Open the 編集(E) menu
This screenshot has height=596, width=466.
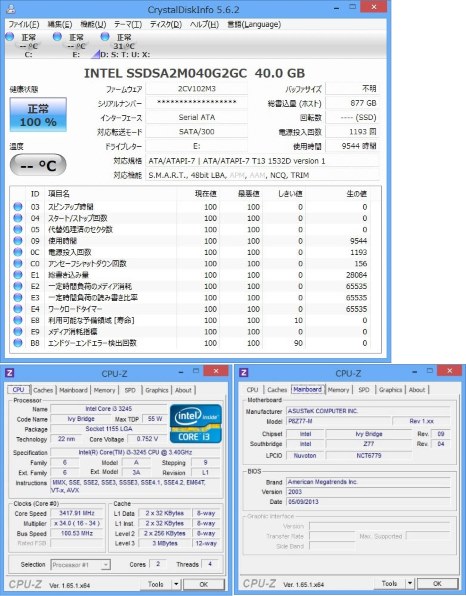coord(60,25)
